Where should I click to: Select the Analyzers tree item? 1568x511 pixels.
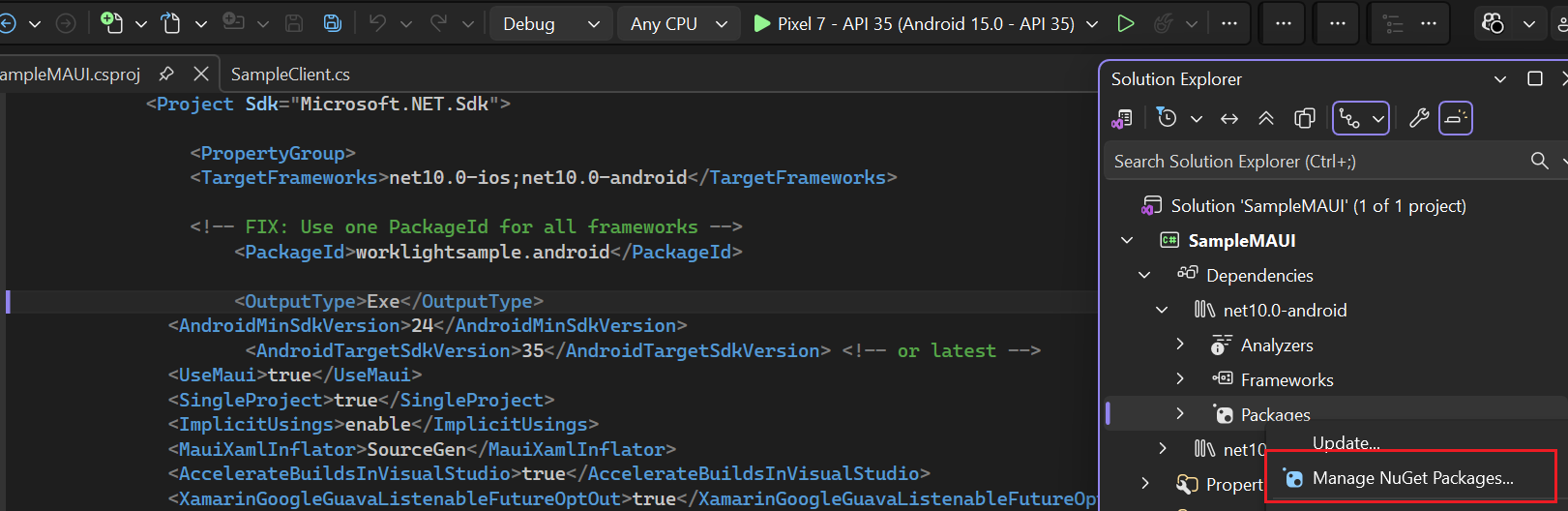pyautogui.click(x=1277, y=346)
